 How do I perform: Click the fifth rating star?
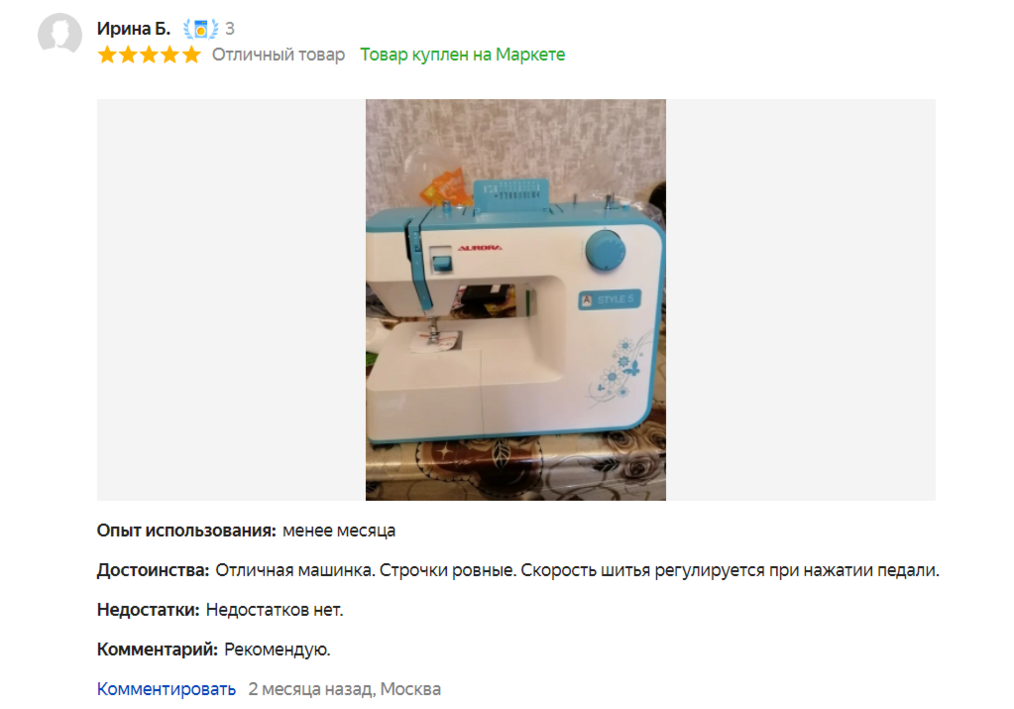pos(191,55)
